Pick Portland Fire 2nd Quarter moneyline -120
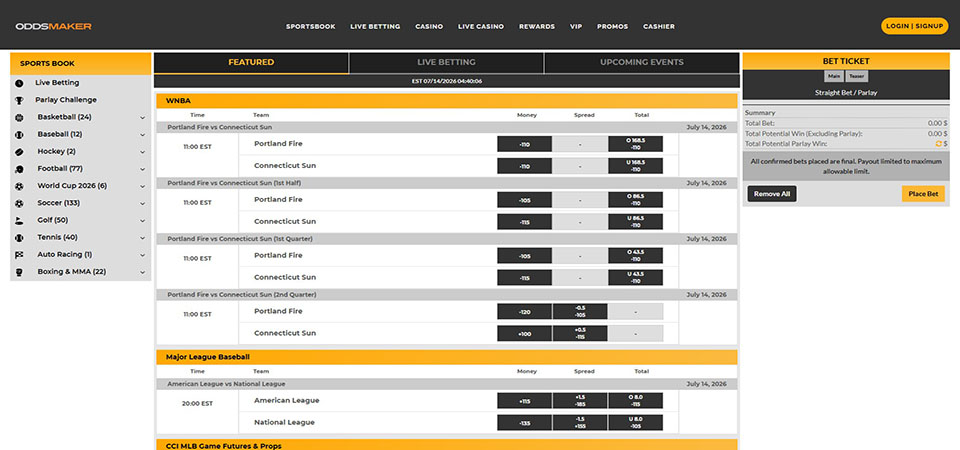Image resolution: width=960 pixels, height=450 pixels. click(525, 312)
